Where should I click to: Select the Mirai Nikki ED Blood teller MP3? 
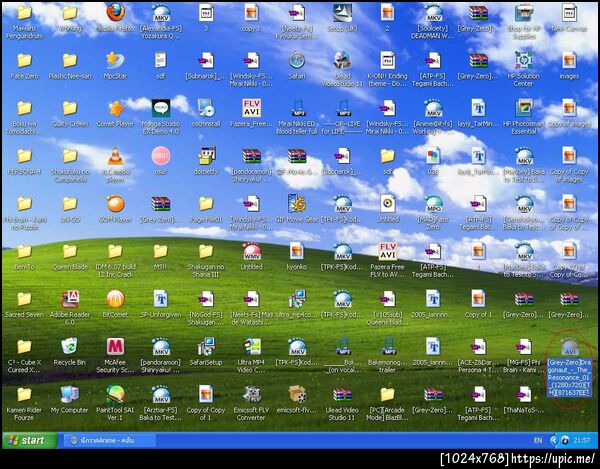point(297,109)
